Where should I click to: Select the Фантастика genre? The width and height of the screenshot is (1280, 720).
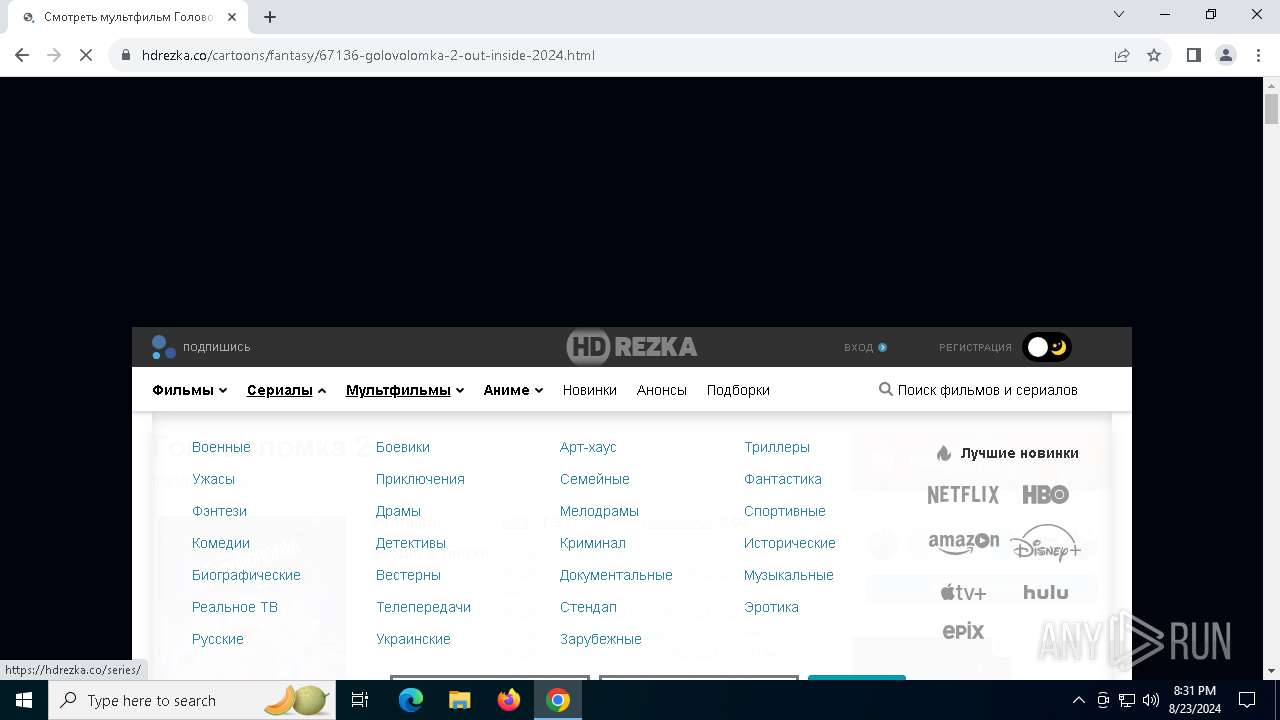(783, 479)
